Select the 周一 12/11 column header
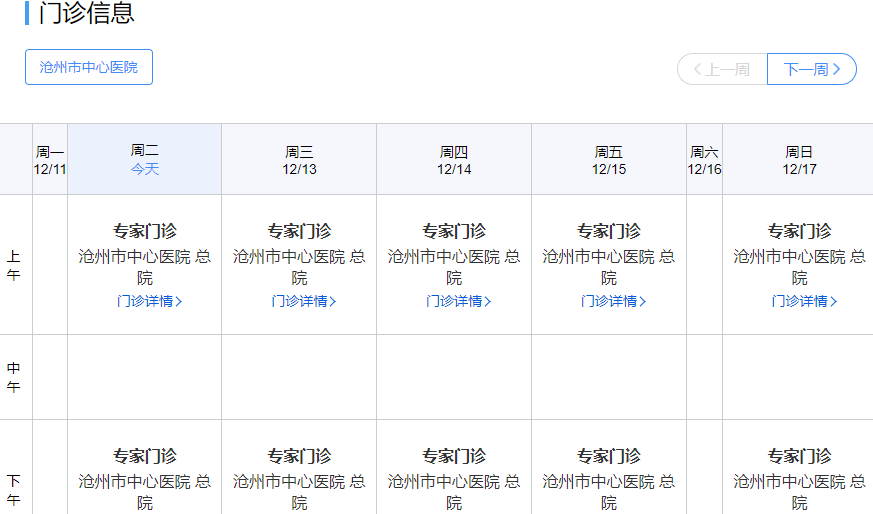 pos(50,160)
